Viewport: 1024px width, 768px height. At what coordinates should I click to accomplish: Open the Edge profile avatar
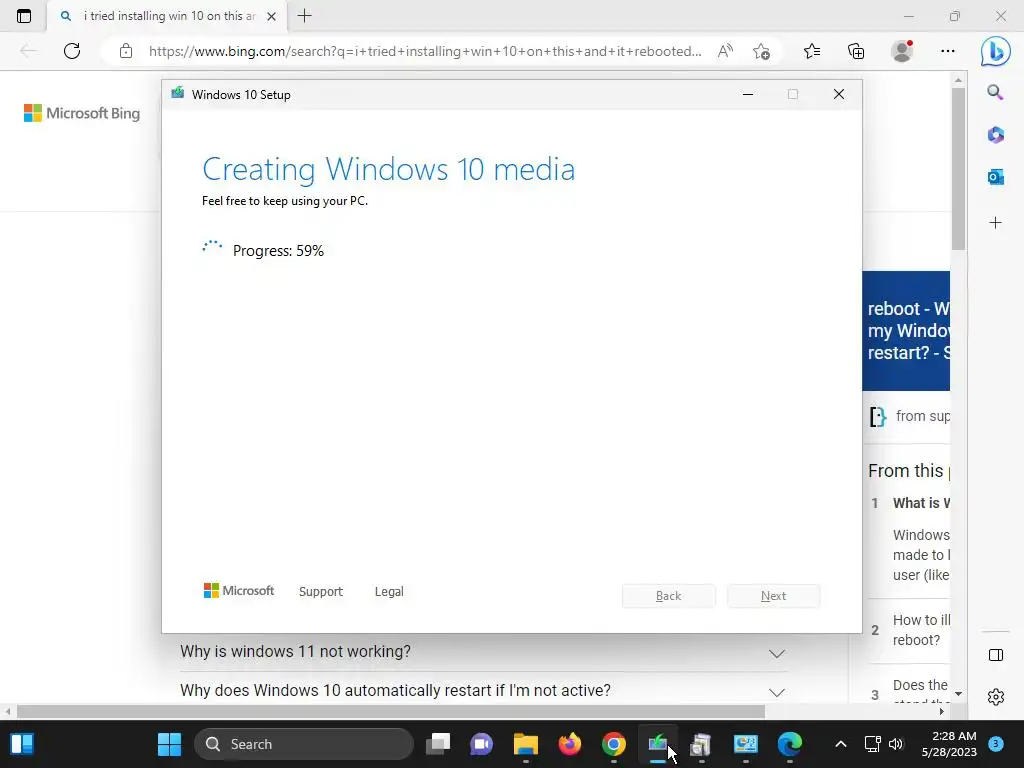coord(902,51)
